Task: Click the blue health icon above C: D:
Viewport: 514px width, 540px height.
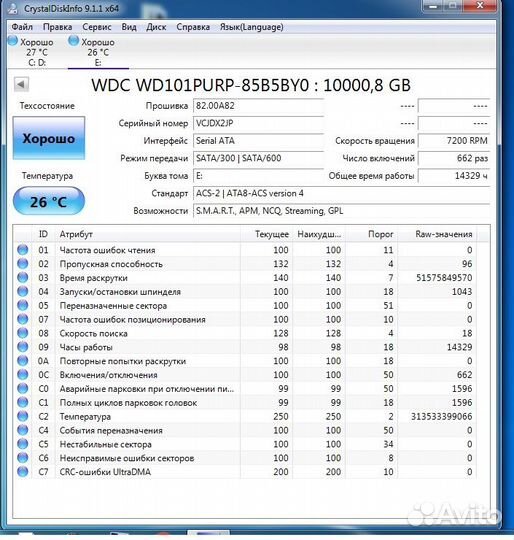Action: click(x=13, y=41)
